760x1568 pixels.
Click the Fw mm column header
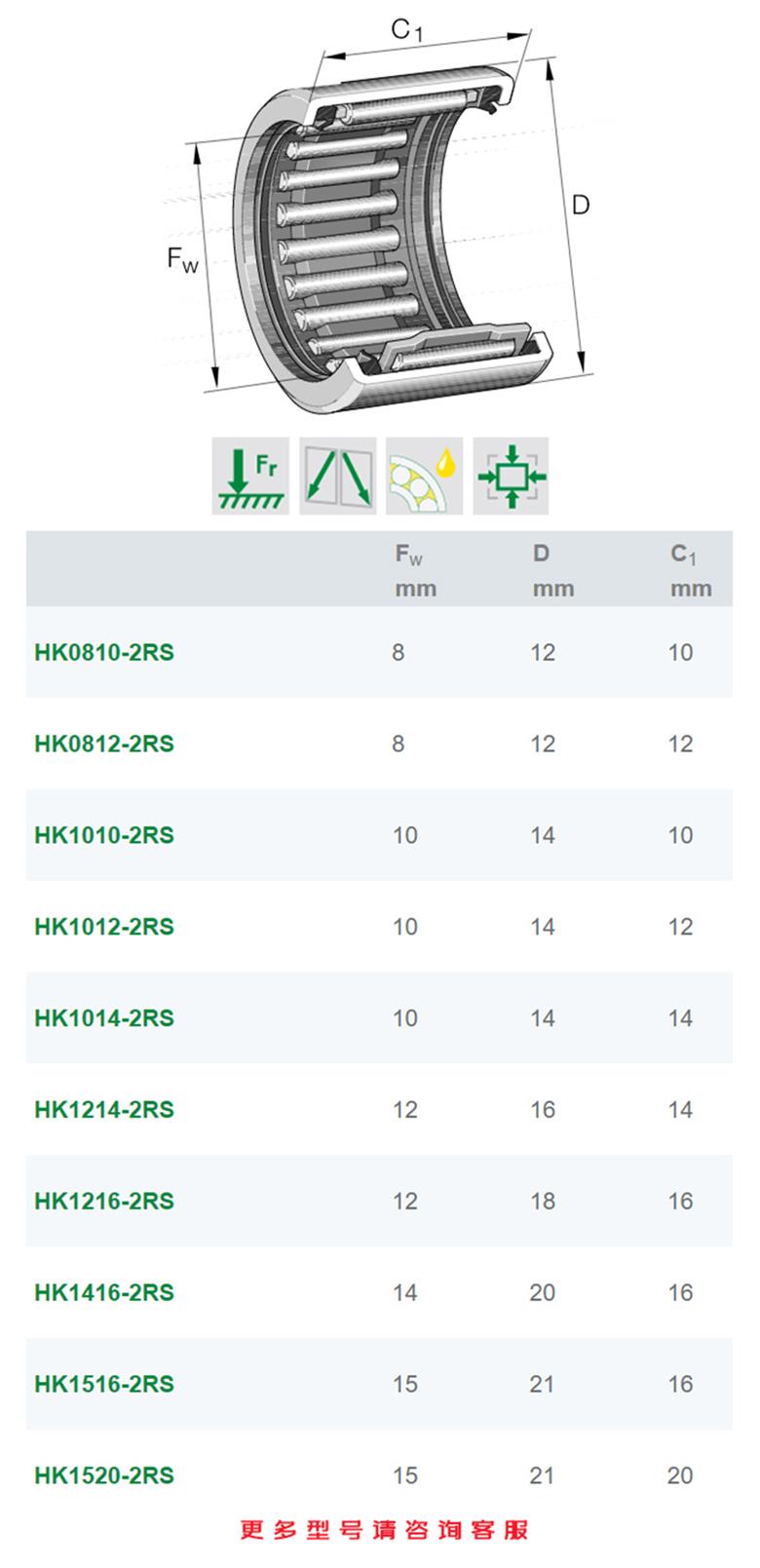[x=415, y=571]
